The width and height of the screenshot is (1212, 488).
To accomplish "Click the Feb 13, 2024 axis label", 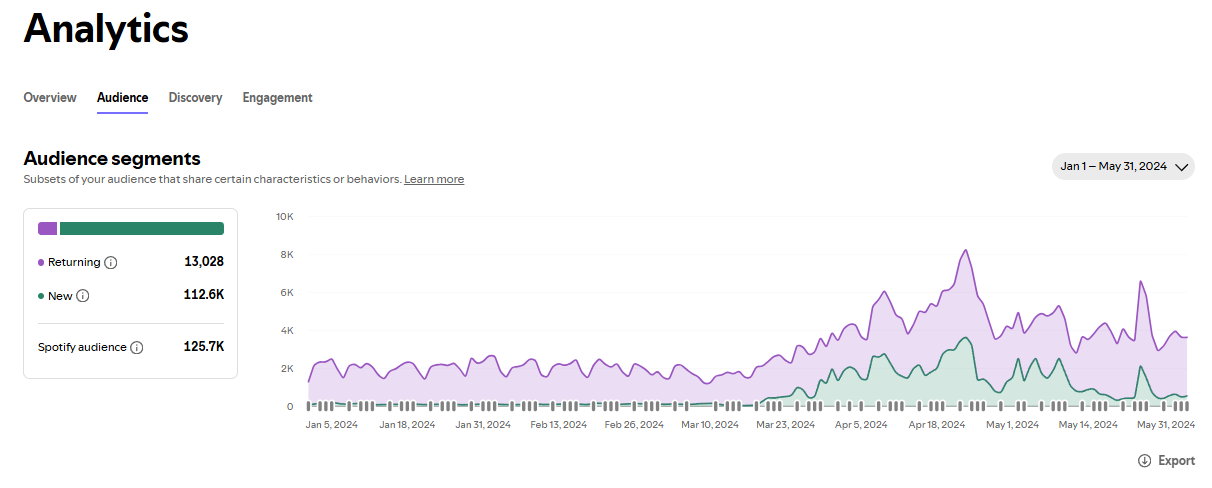I will [x=558, y=425].
